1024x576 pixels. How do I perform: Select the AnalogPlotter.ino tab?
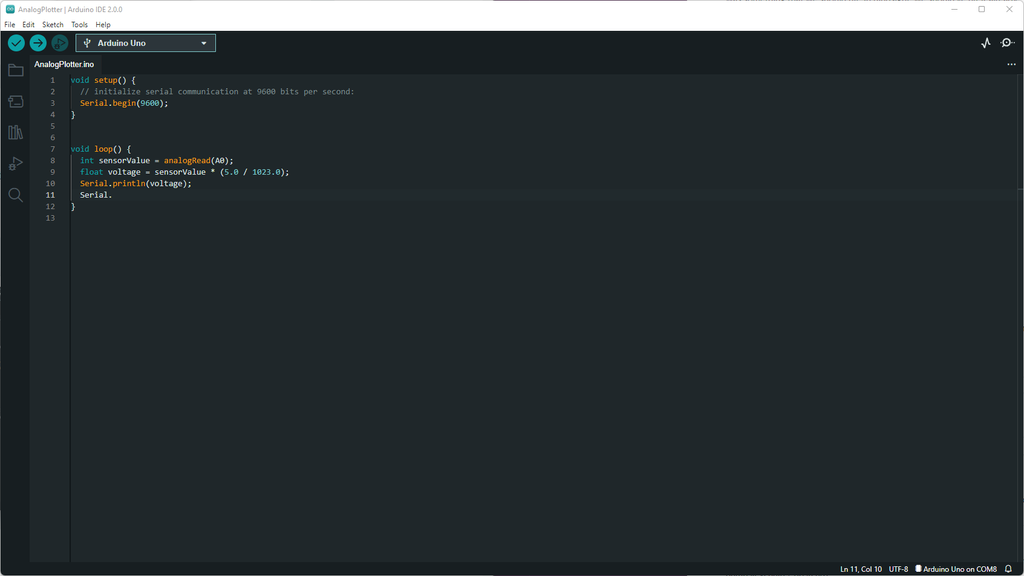[62, 62]
